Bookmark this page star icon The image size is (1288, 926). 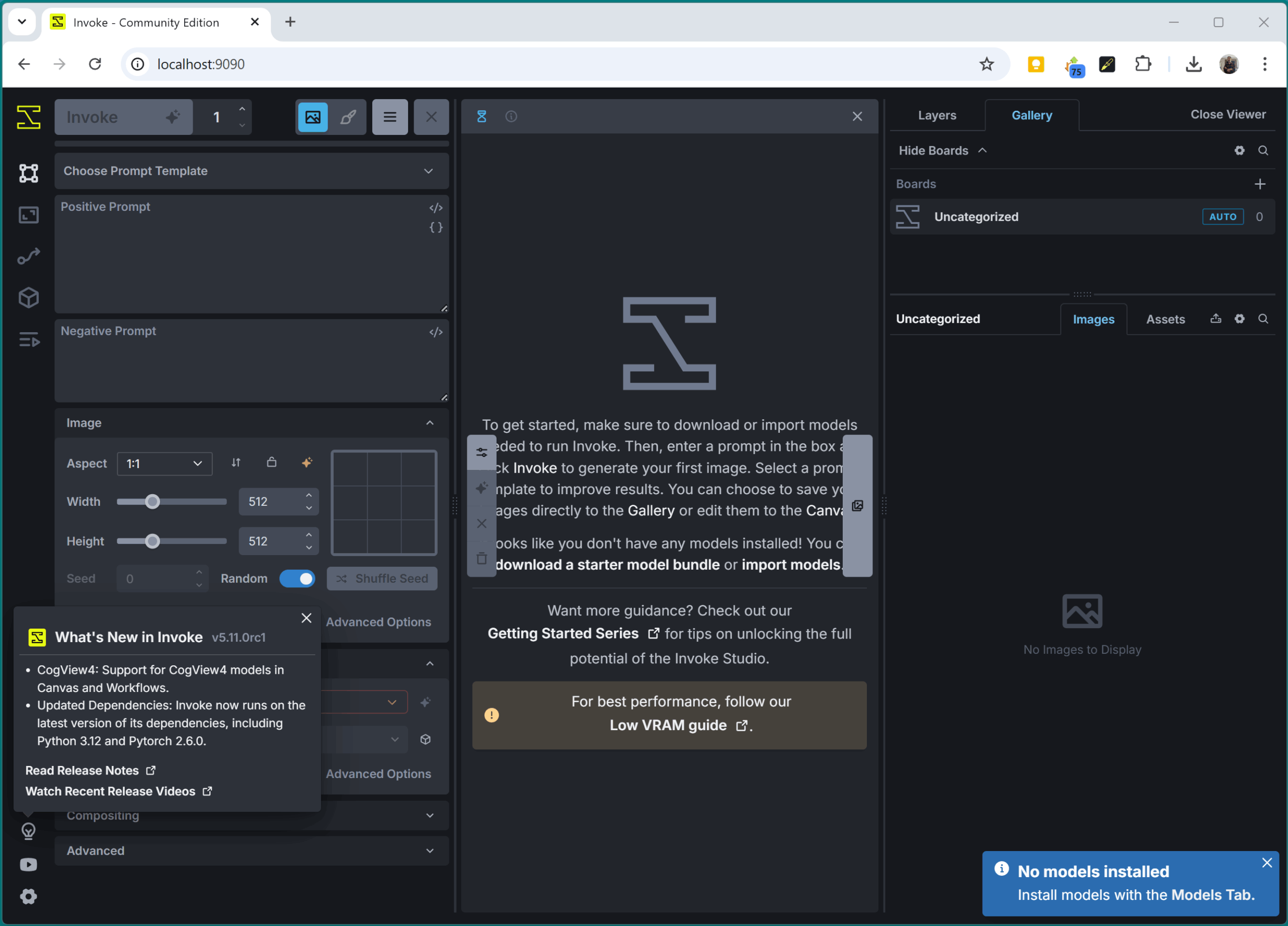click(x=987, y=63)
